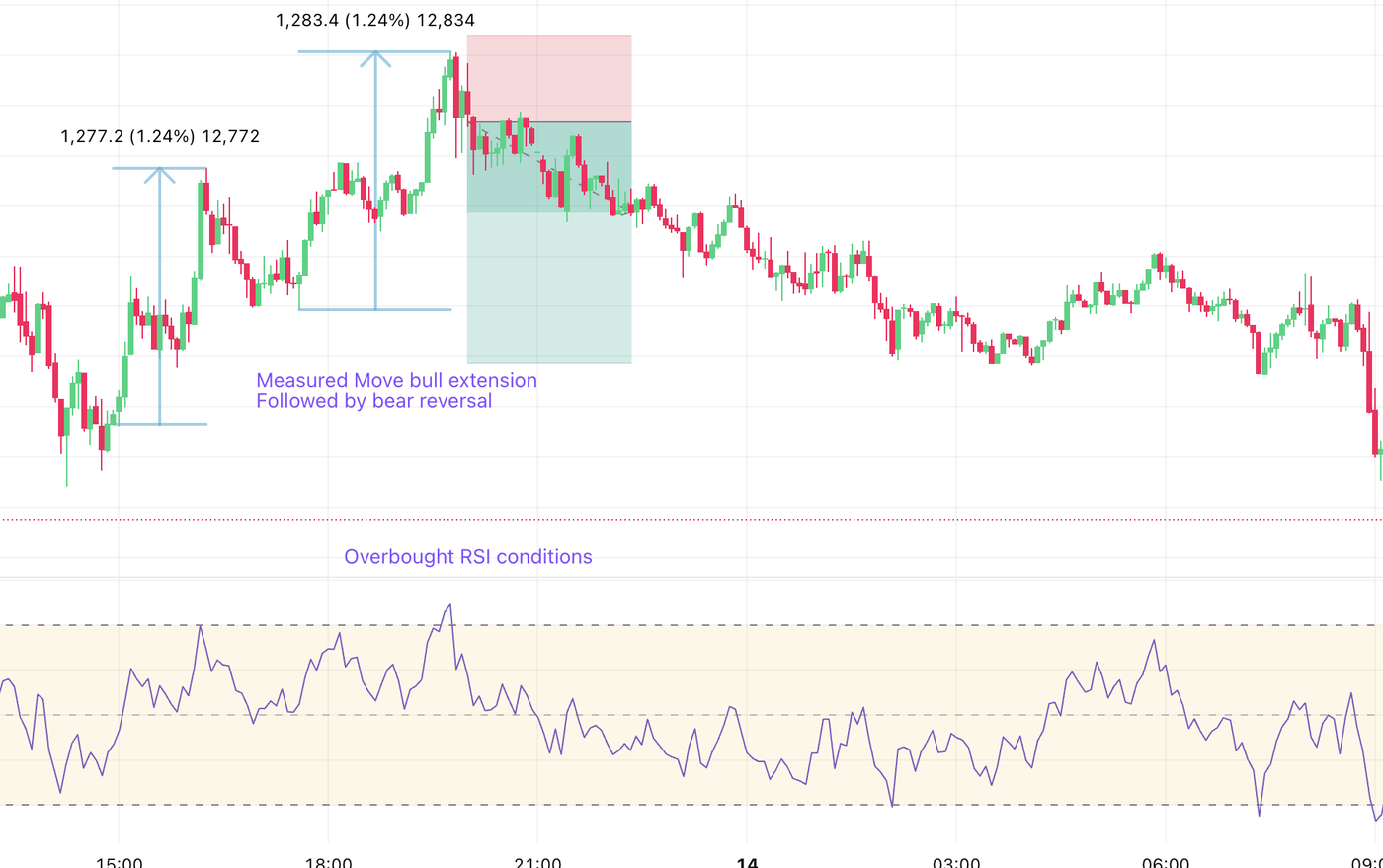Click the "Measured Move bull extension" annotation text
The image size is (1383, 868).
point(396,380)
